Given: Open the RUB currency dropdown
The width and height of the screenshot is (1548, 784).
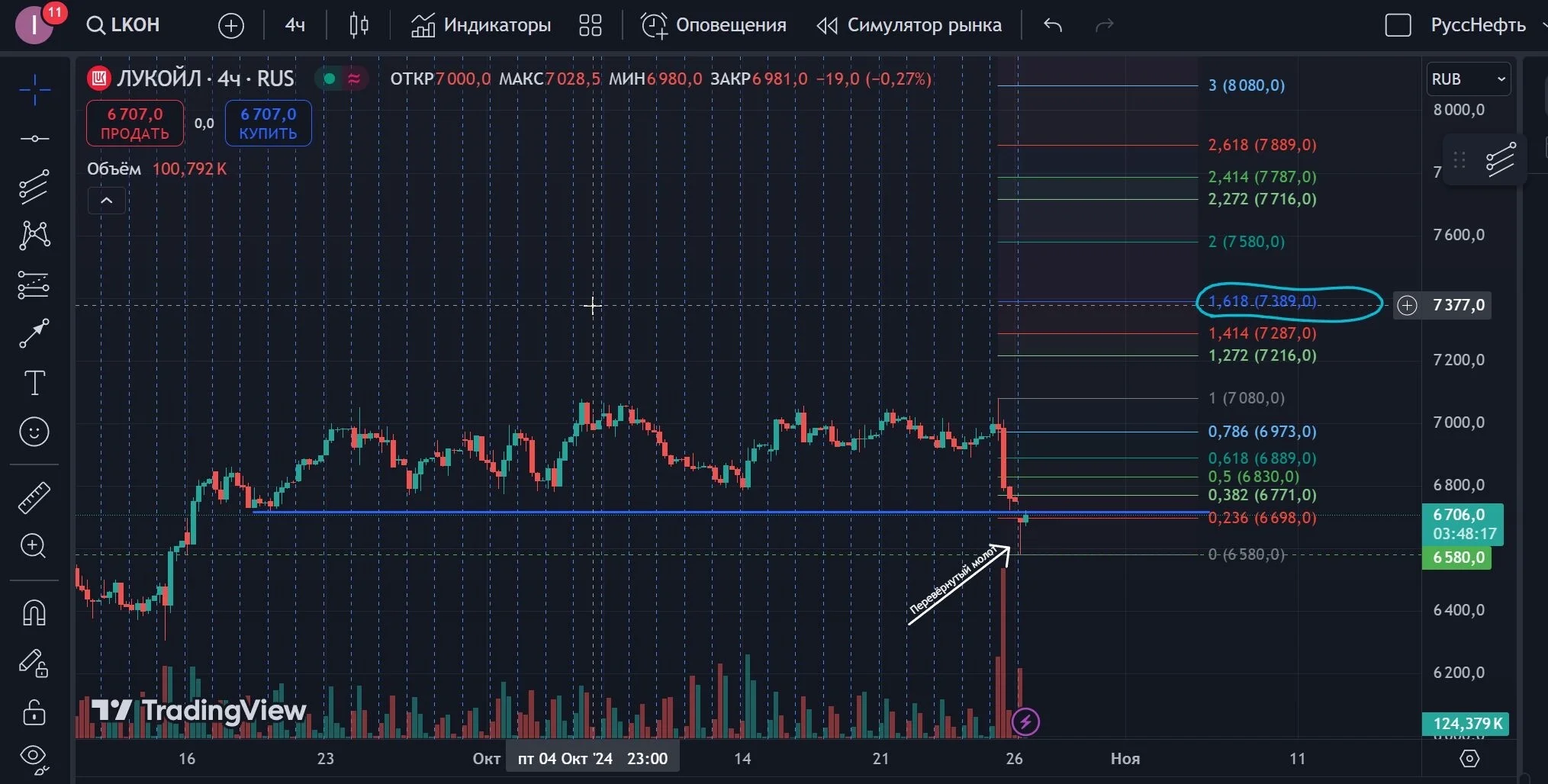Looking at the screenshot, I should (1468, 79).
